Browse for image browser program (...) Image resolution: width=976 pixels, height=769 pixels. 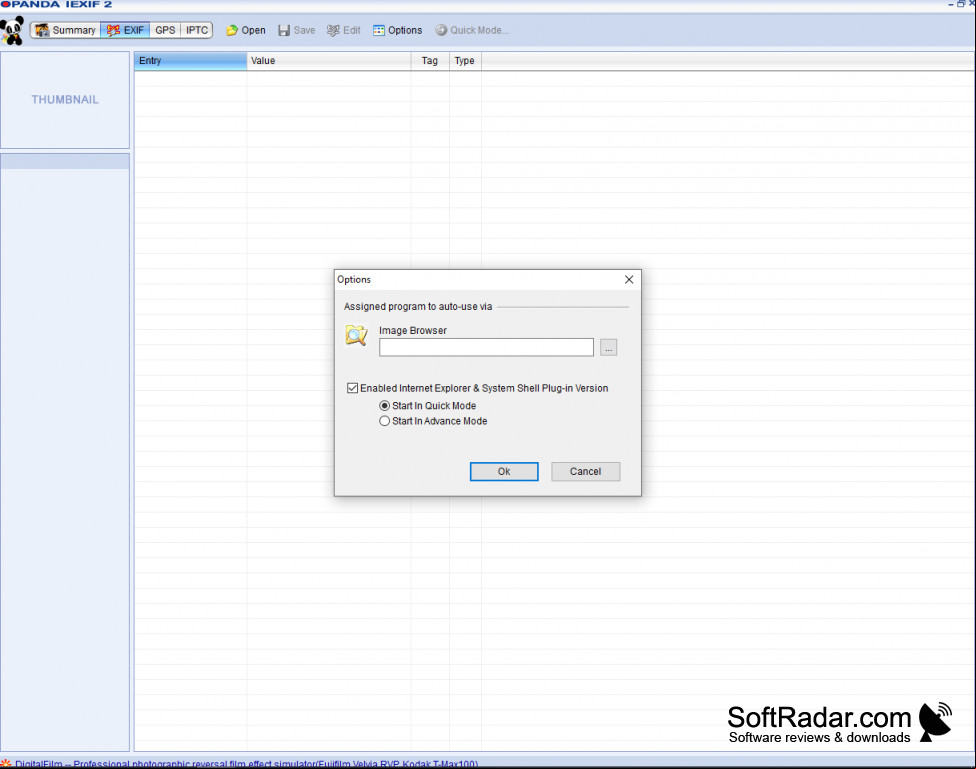pyautogui.click(x=608, y=347)
